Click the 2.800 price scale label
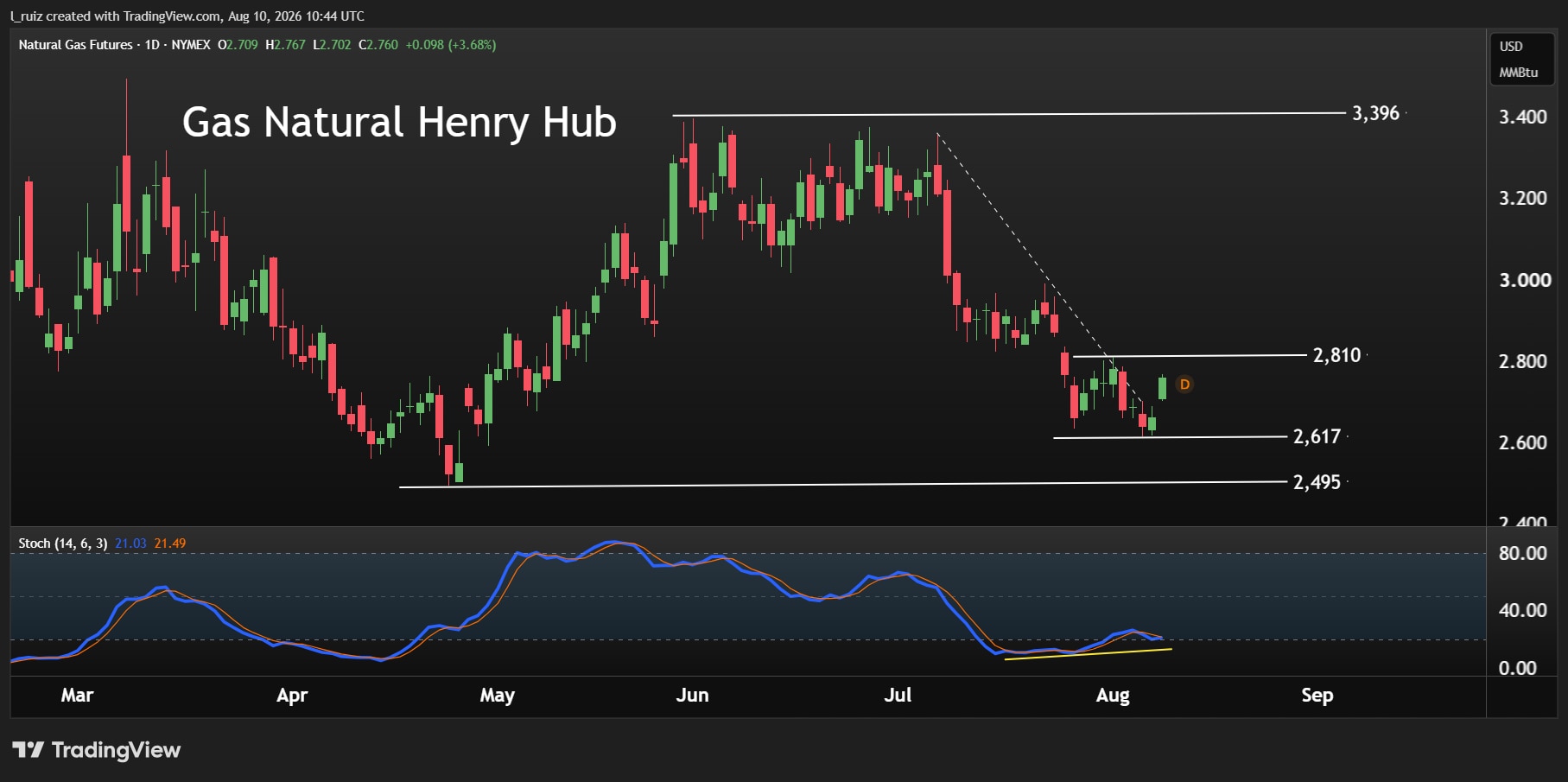1568x782 pixels. [1523, 361]
